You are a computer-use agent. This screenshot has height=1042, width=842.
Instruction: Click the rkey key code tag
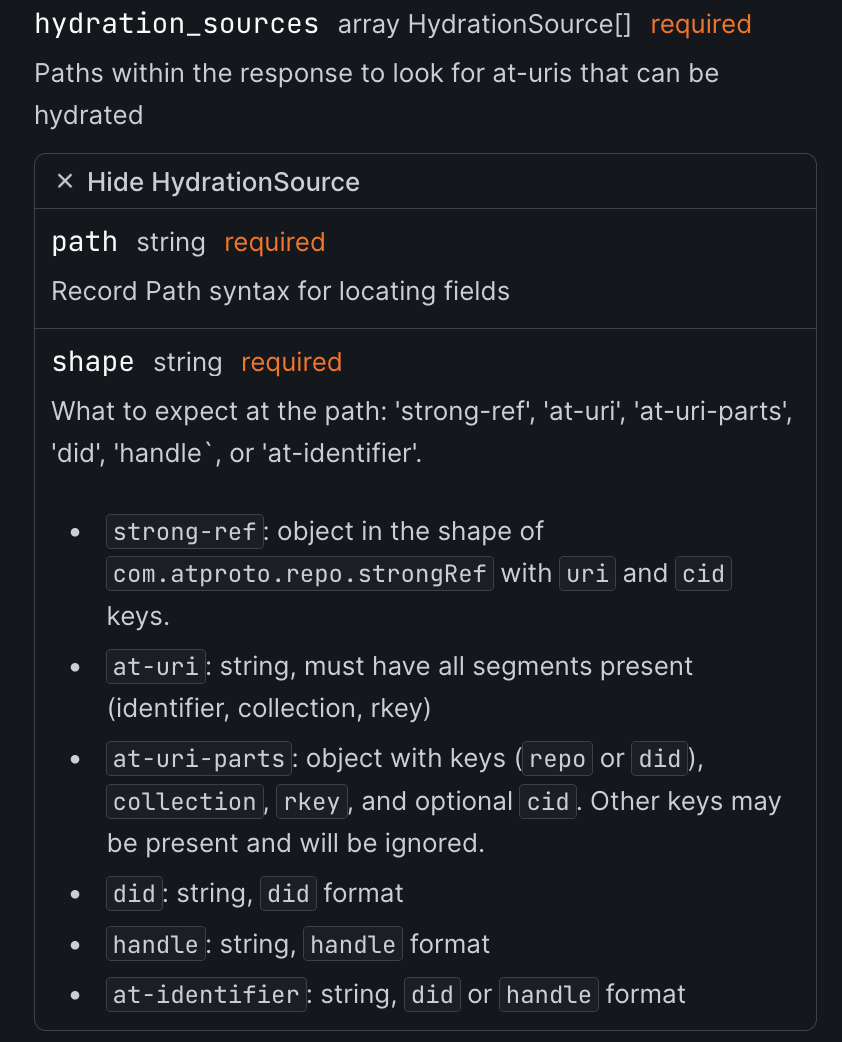coord(312,802)
